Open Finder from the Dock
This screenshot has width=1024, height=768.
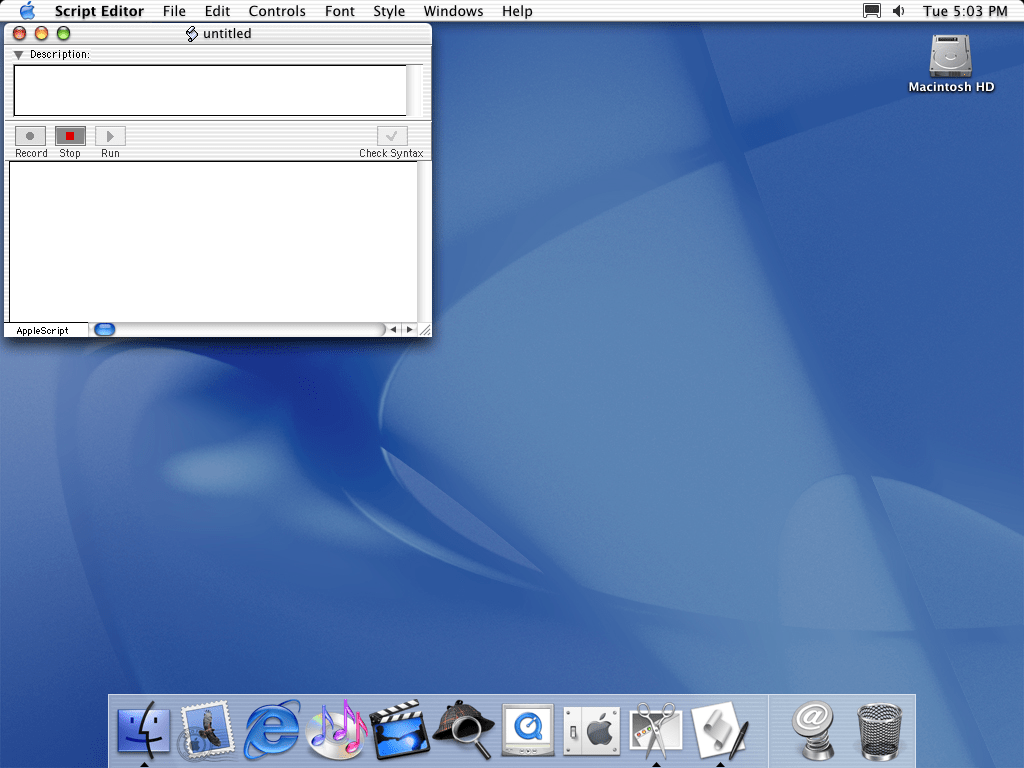(x=143, y=730)
